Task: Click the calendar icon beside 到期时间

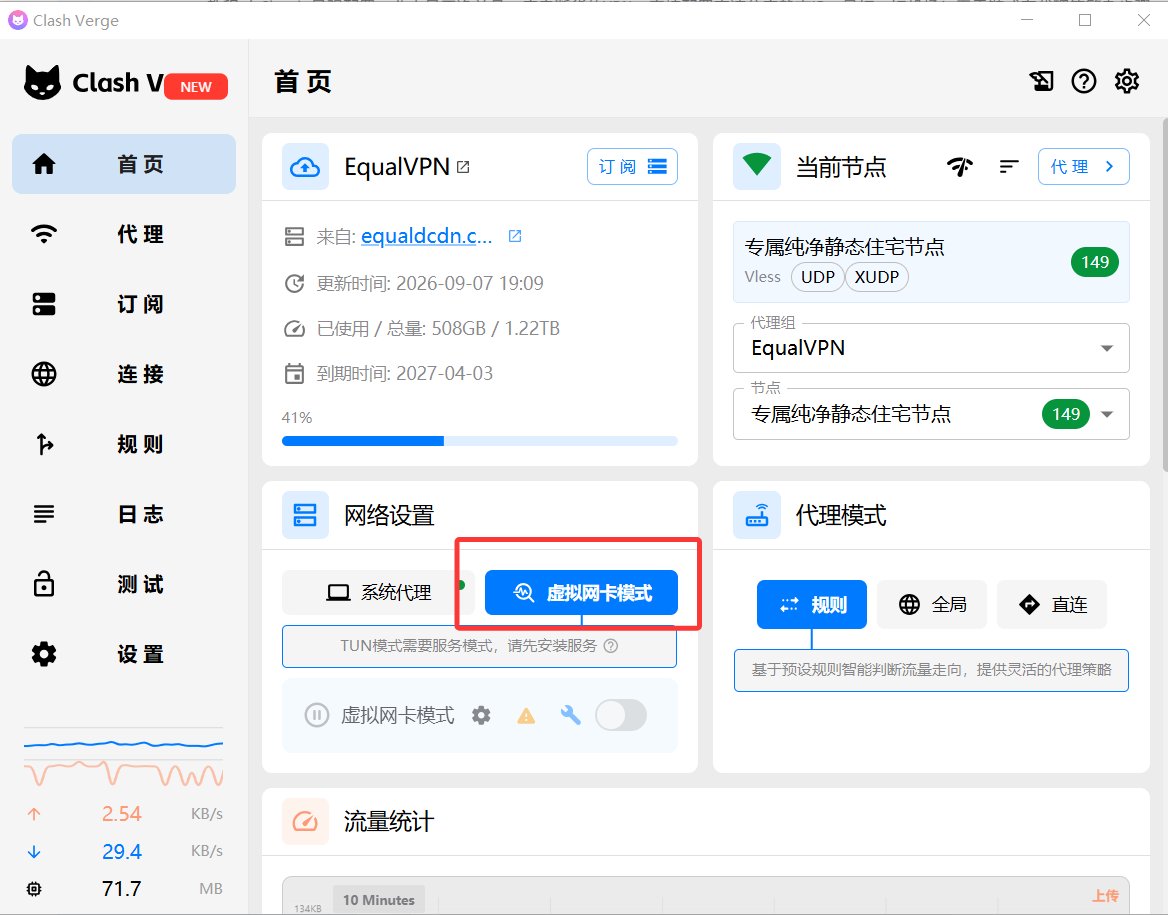Action: (x=295, y=373)
